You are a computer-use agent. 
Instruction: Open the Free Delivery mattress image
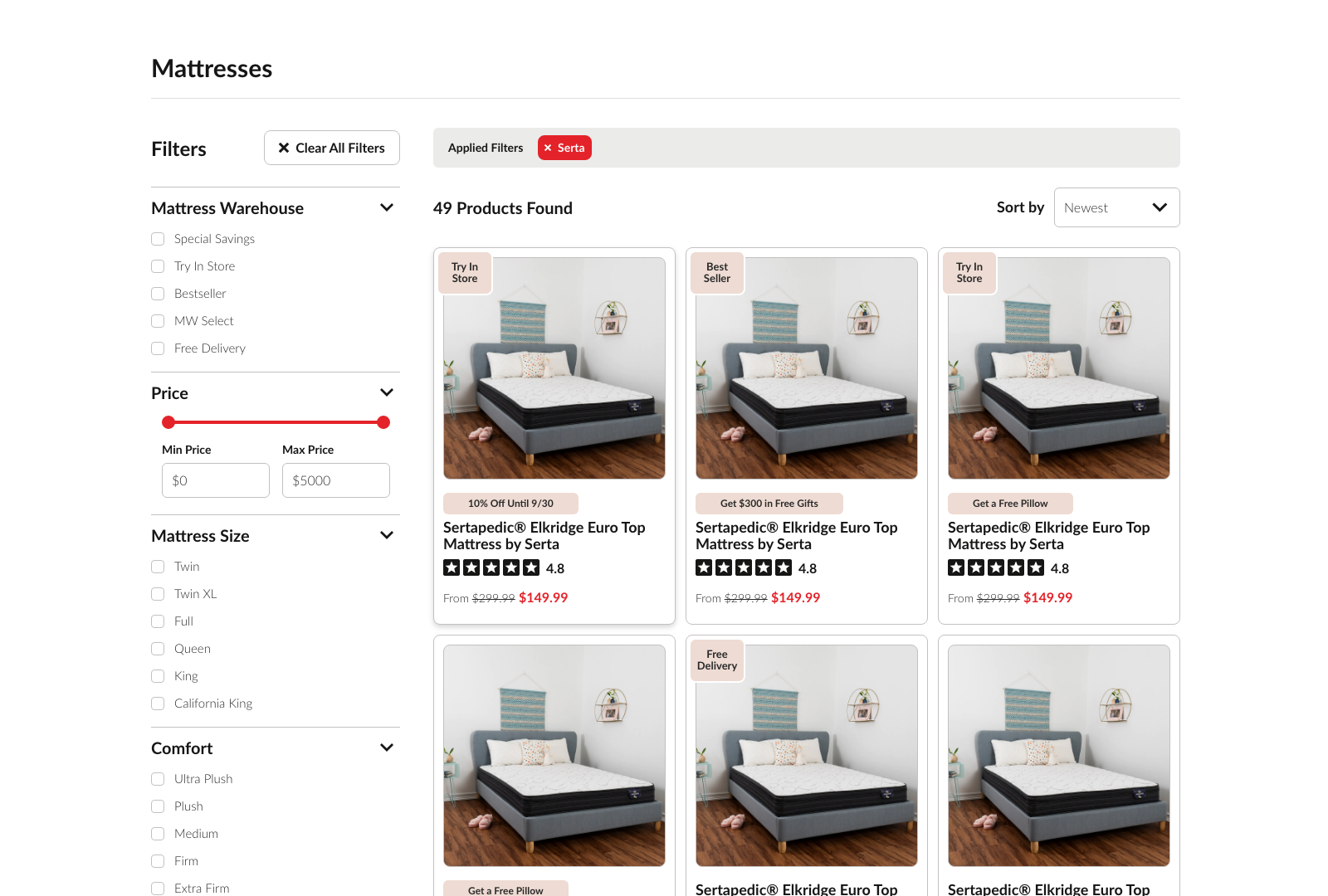pos(807,756)
